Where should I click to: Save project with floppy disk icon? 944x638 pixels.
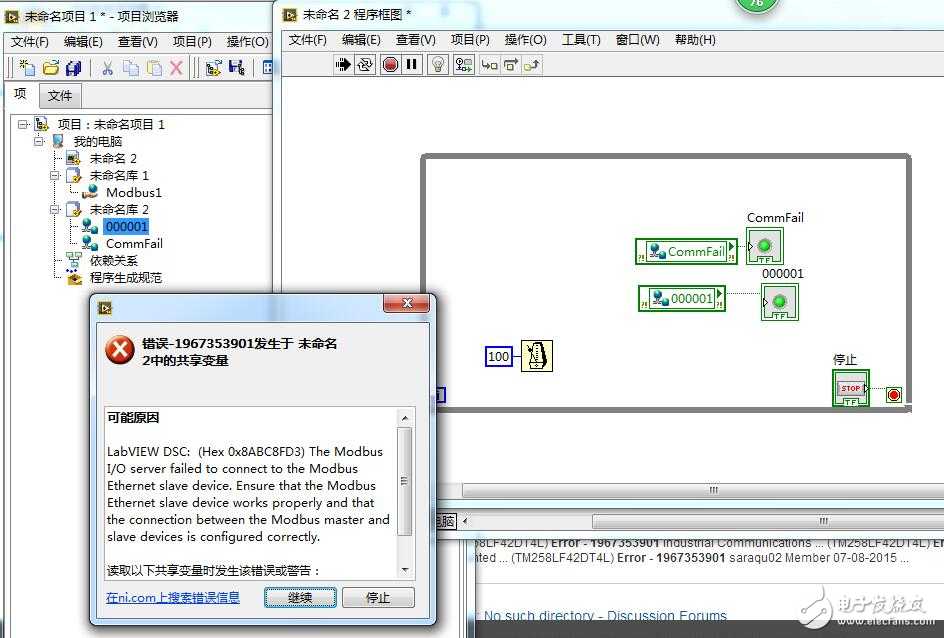pos(73,68)
